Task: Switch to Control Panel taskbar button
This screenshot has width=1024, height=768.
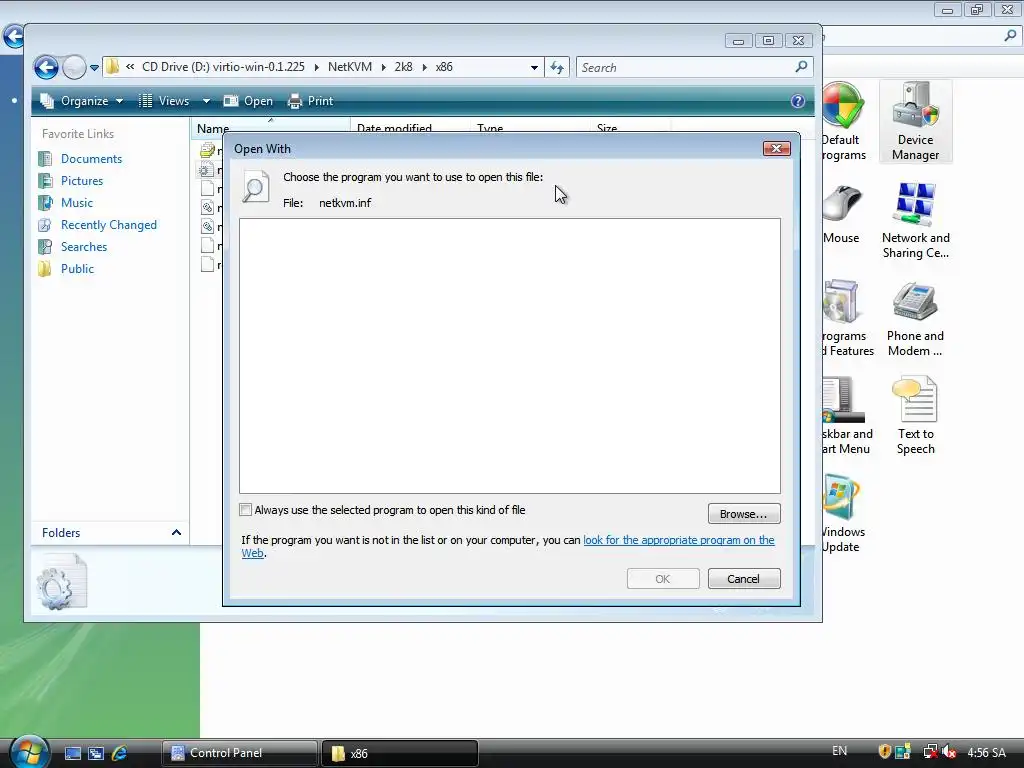Action: click(x=240, y=753)
